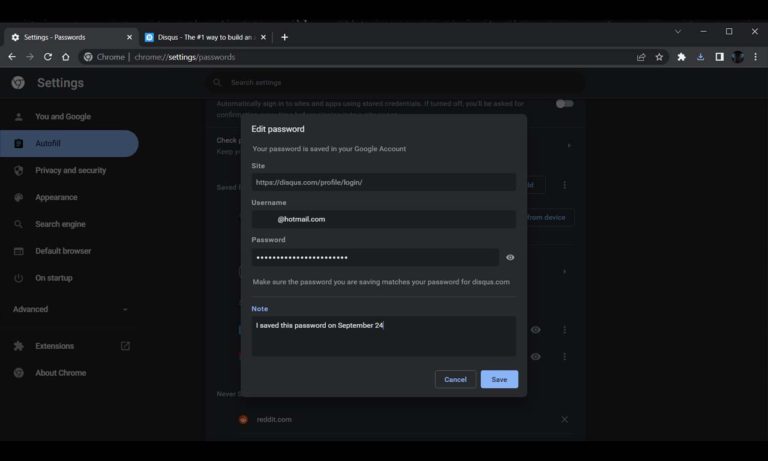Open the home page icon
This screenshot has height=461, width=768.
click(x=66, y=57)
